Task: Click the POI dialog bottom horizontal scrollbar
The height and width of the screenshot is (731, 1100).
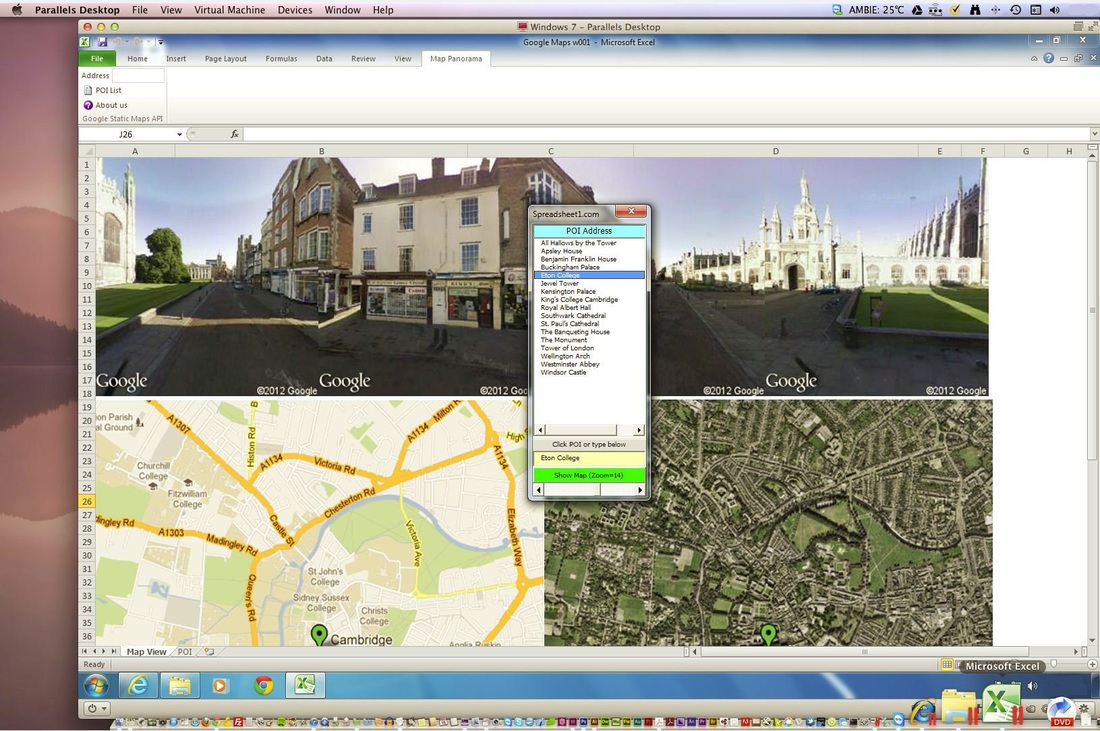Action: (x=589, y=490)
